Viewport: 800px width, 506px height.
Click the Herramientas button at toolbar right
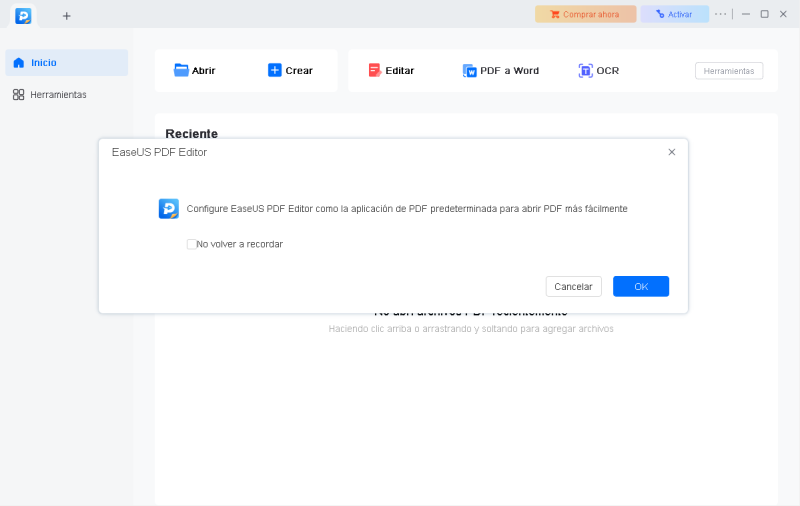coord(729,71)
